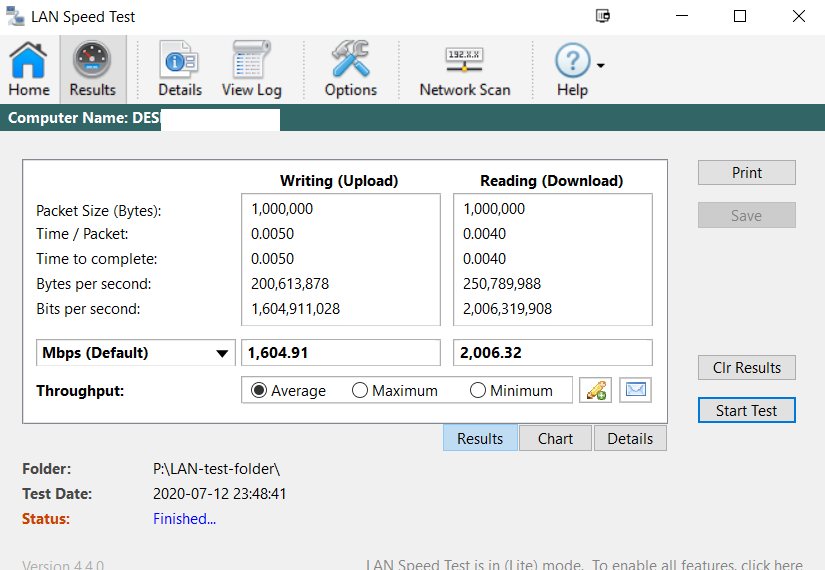Image resolution: width=825 pixels, height=570 pixels.
Task: Click upload bytes per second 200,613,878
Action: point(290,284)
